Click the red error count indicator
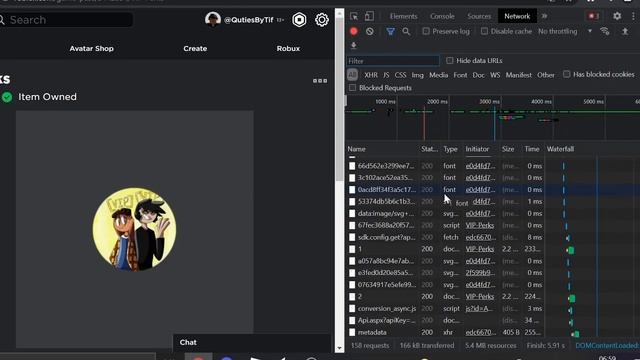This screenshot has height=360, width=640. click(593, 16)
